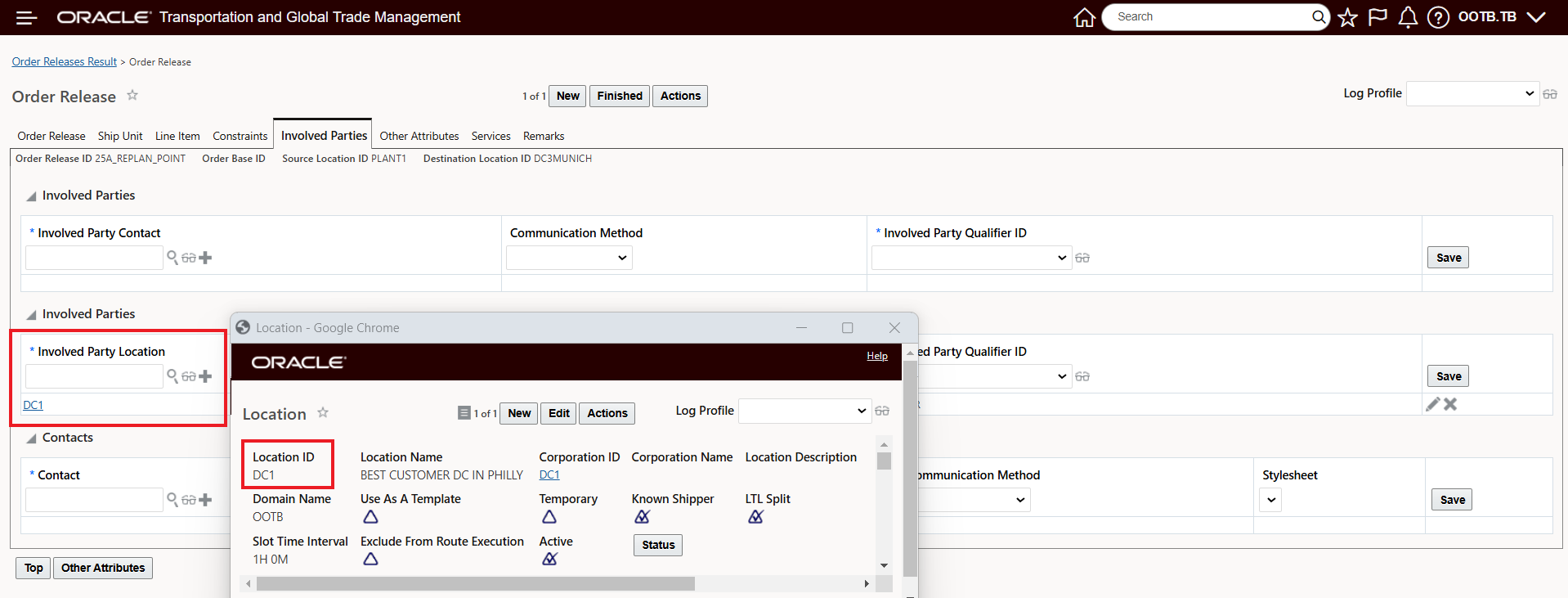
Task: Favorite the Location popup star
Action: pyautogui.click(x=323, y=412)
